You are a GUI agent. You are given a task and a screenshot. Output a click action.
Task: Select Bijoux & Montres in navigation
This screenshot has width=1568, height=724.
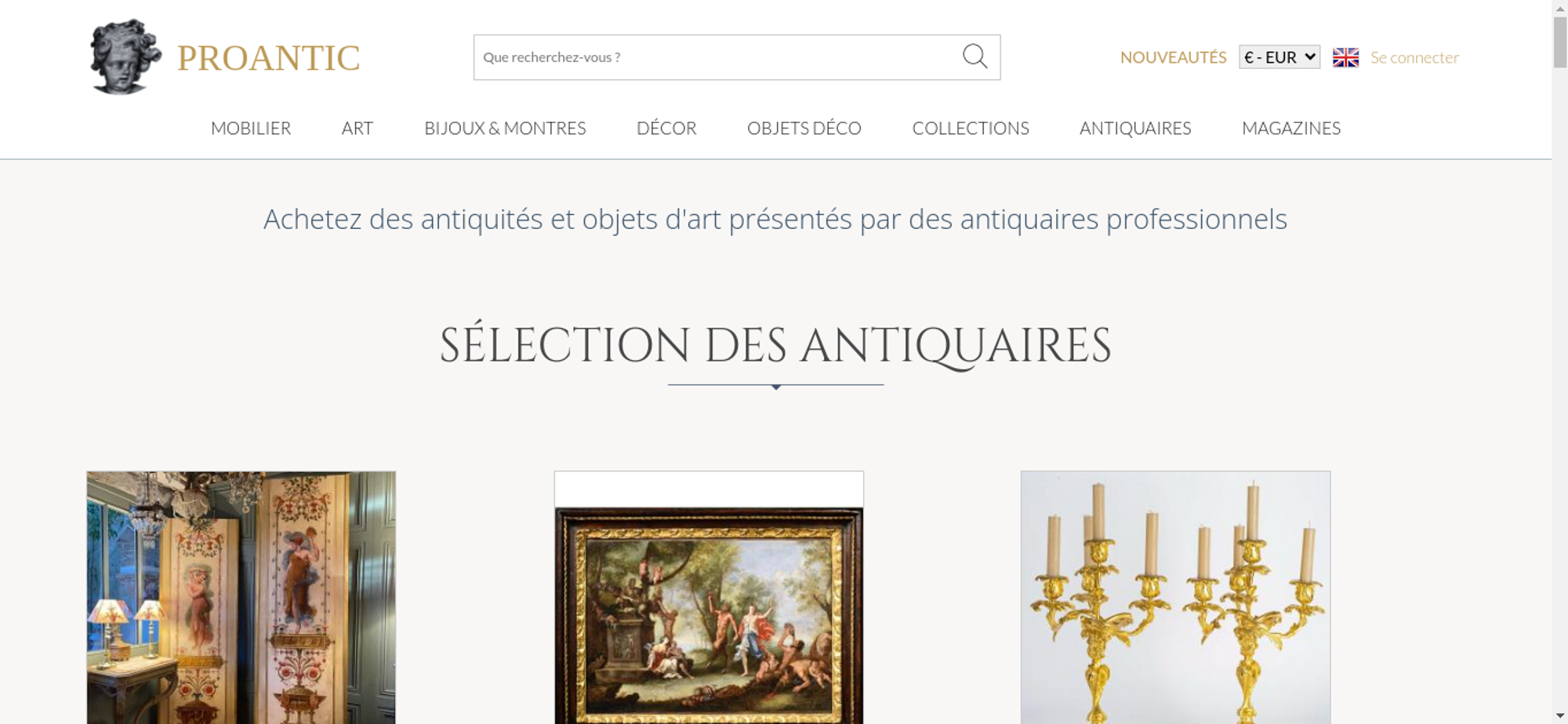pyautogui.click(x=505, y=128)
